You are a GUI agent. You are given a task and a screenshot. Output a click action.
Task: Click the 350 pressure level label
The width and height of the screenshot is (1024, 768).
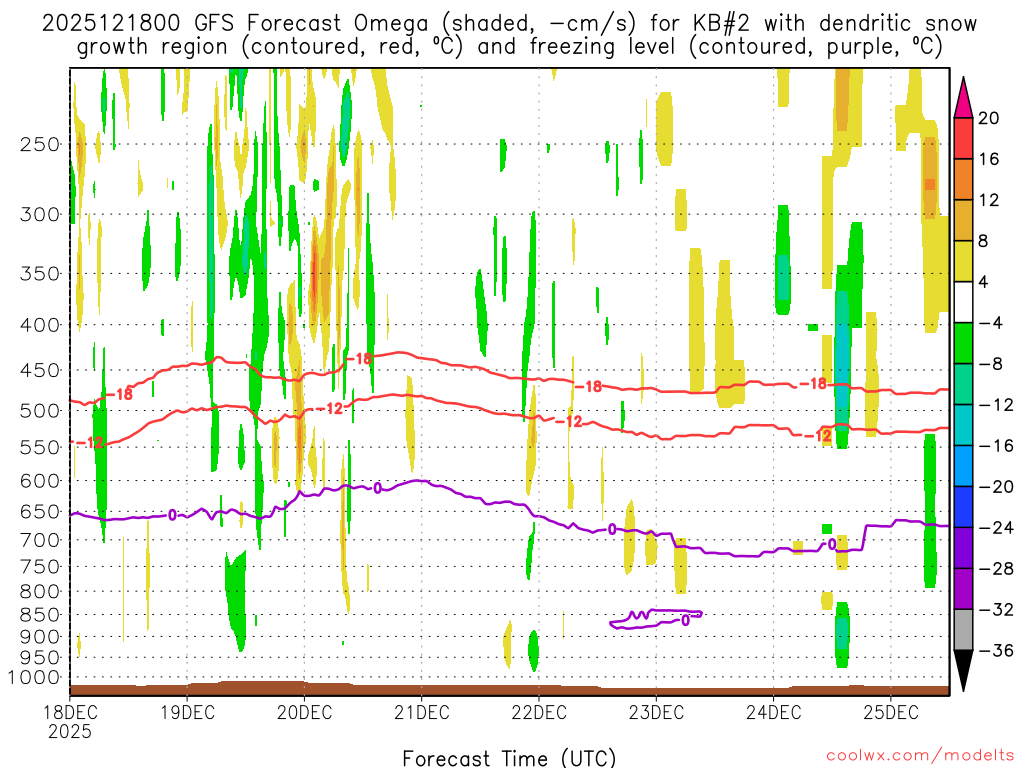tap(40, 274)
